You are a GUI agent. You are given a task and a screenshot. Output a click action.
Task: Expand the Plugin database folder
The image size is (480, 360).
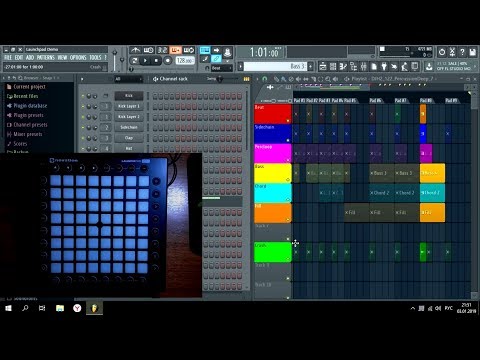pyautogui.click(x=27, y=106)
